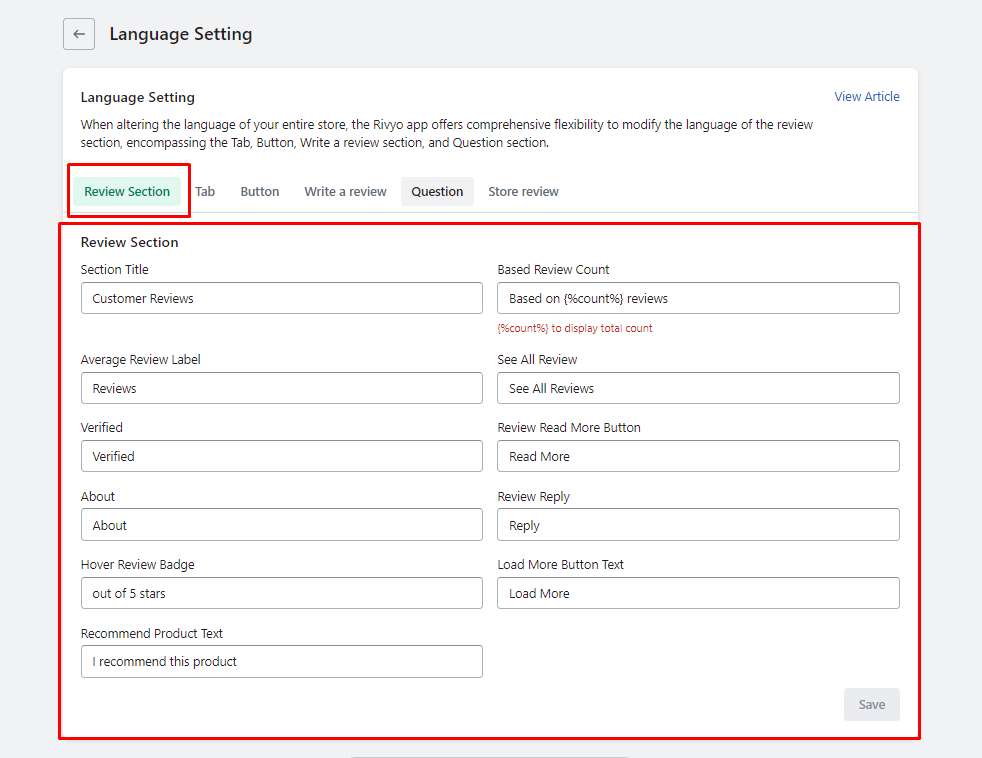The width and height of the screenshot is (982, 758).
Task: Select the Review Read More Button field
Action: tap(698, 456)
